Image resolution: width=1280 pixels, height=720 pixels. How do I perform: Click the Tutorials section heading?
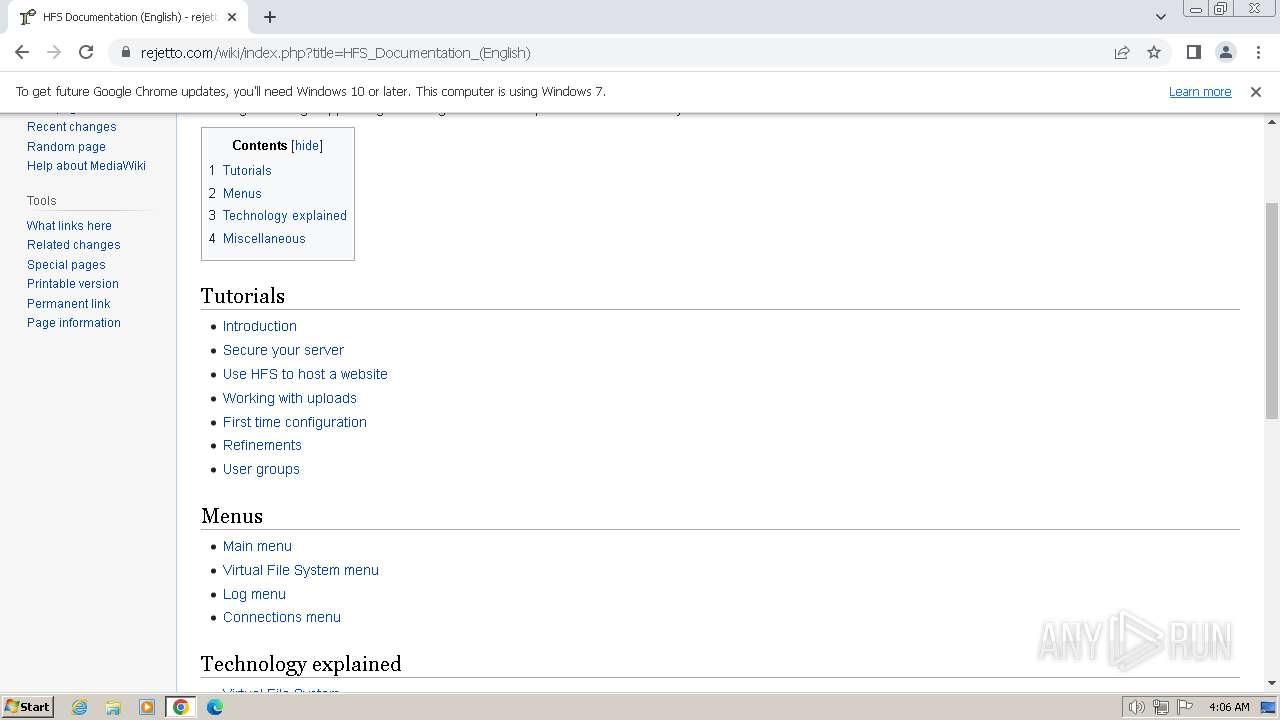[x=243, y=296]
